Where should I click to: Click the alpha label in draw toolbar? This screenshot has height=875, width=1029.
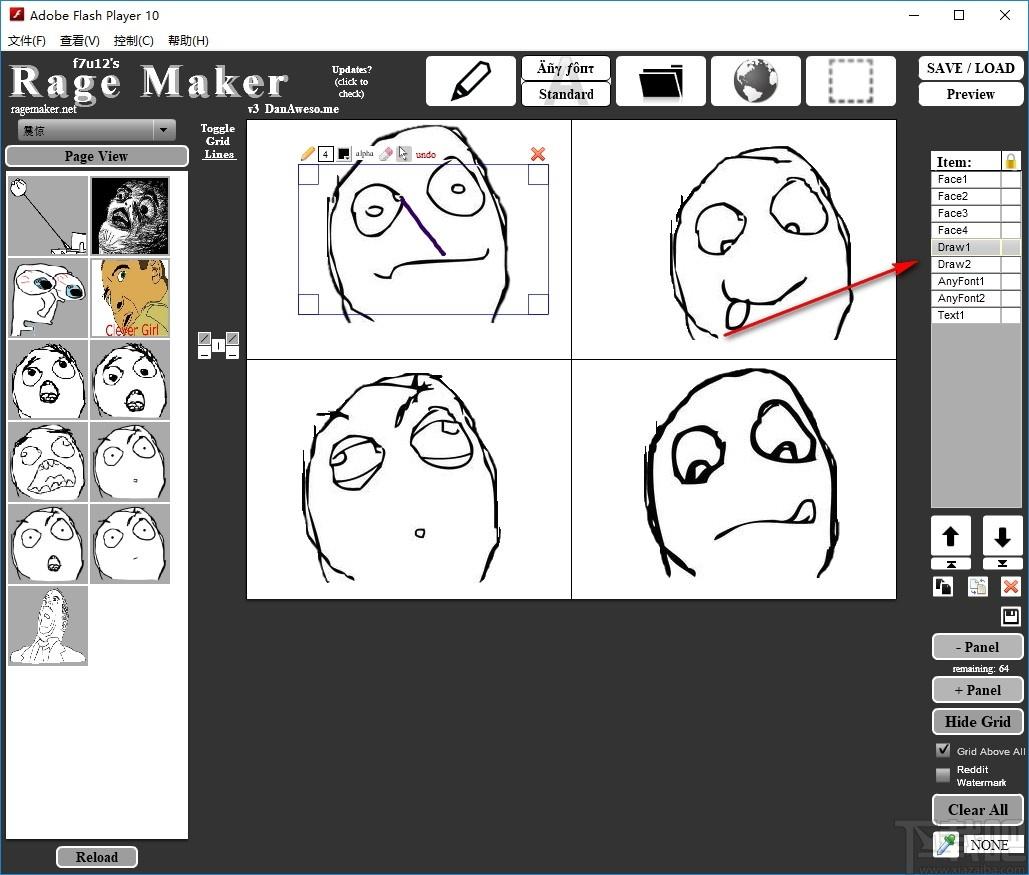364,154
